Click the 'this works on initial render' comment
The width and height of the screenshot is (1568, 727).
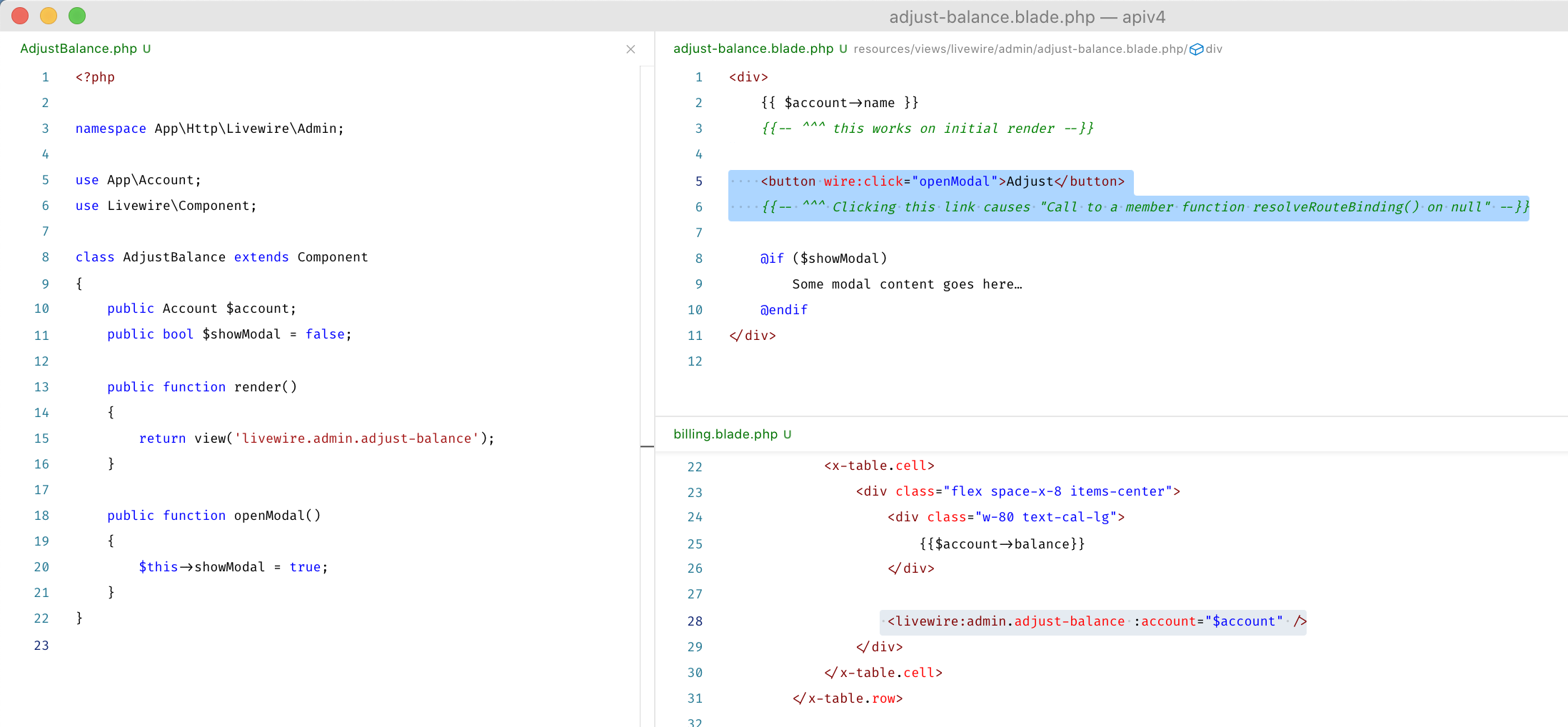927,129
